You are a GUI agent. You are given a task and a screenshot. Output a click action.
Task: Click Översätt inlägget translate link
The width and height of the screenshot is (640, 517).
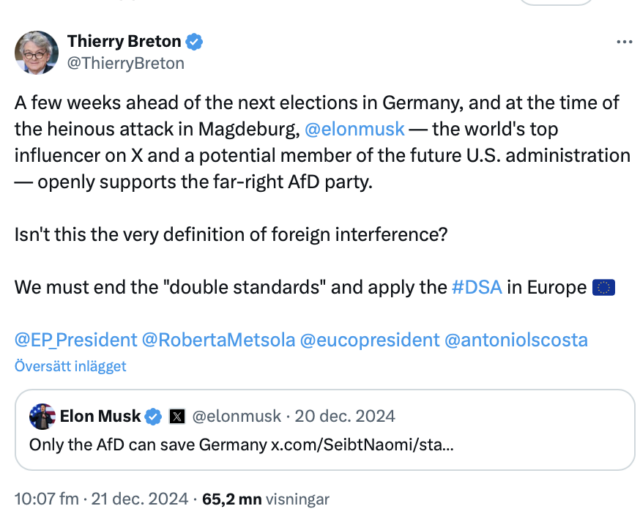tap(70, 366)
